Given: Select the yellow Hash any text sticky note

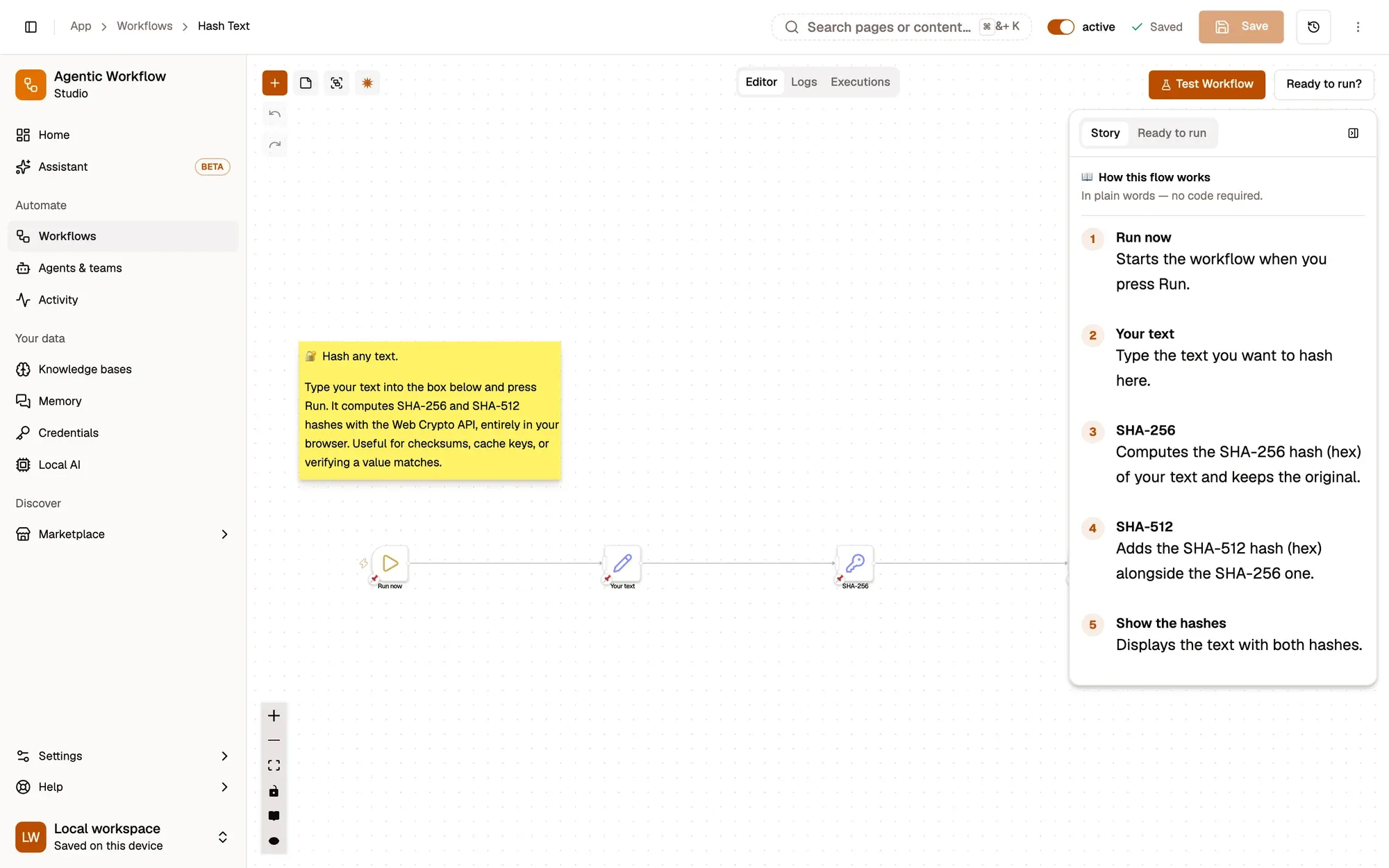Looking at the screenshot, I should click(430, 410).
